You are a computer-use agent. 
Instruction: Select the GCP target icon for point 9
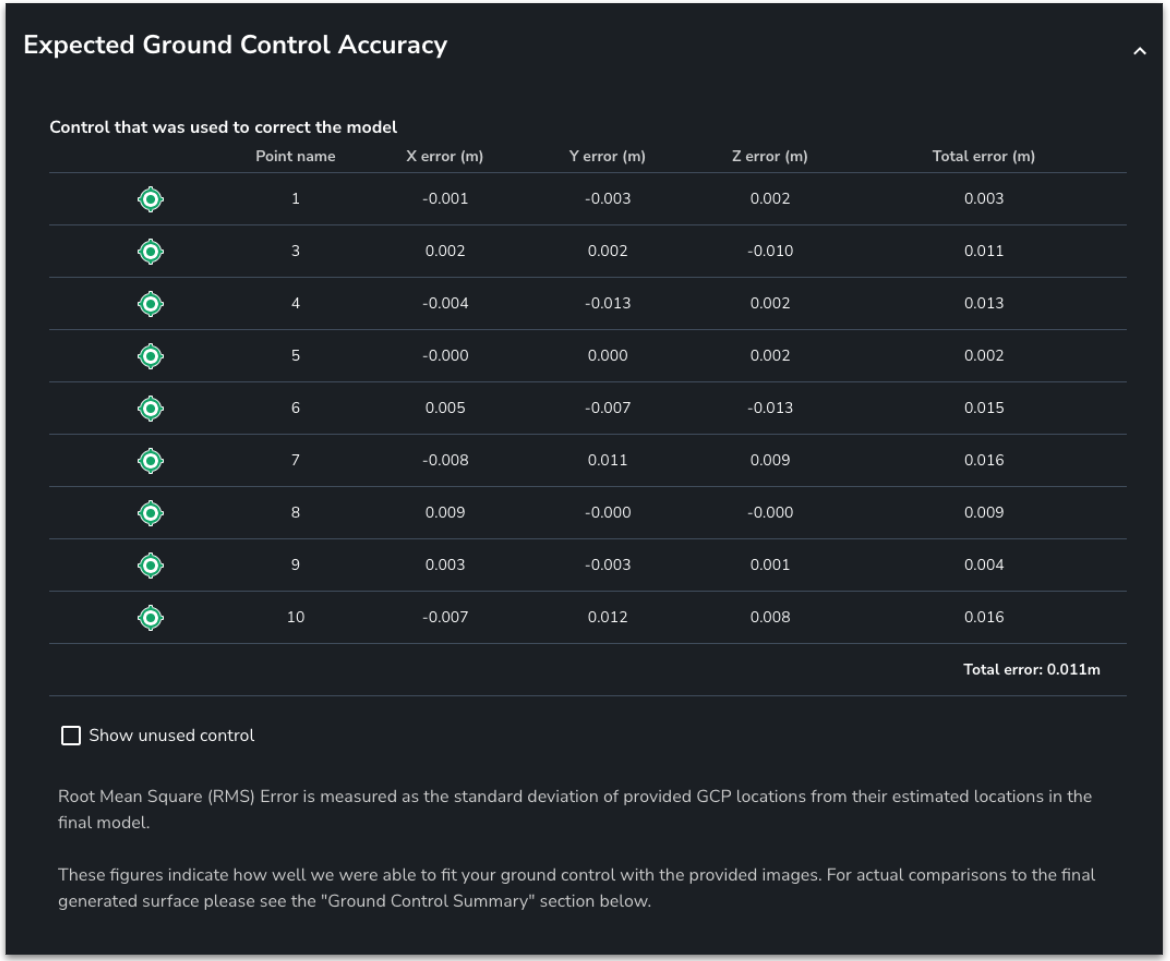(150, 565)
